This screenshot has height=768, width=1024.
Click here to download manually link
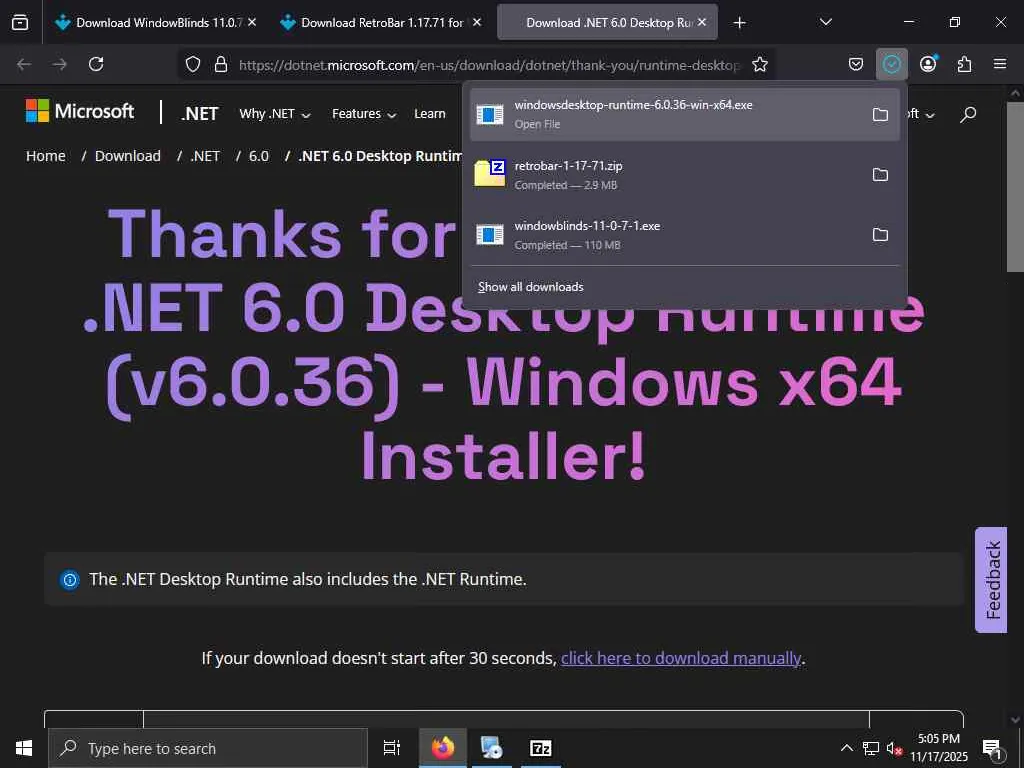(x=681, y=658)
